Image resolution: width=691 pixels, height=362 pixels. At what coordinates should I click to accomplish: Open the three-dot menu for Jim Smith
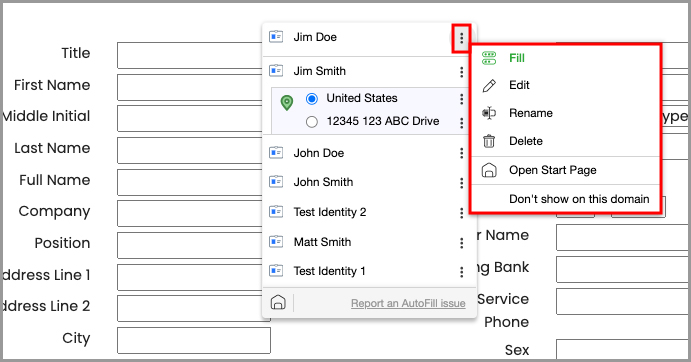(461, 72)
